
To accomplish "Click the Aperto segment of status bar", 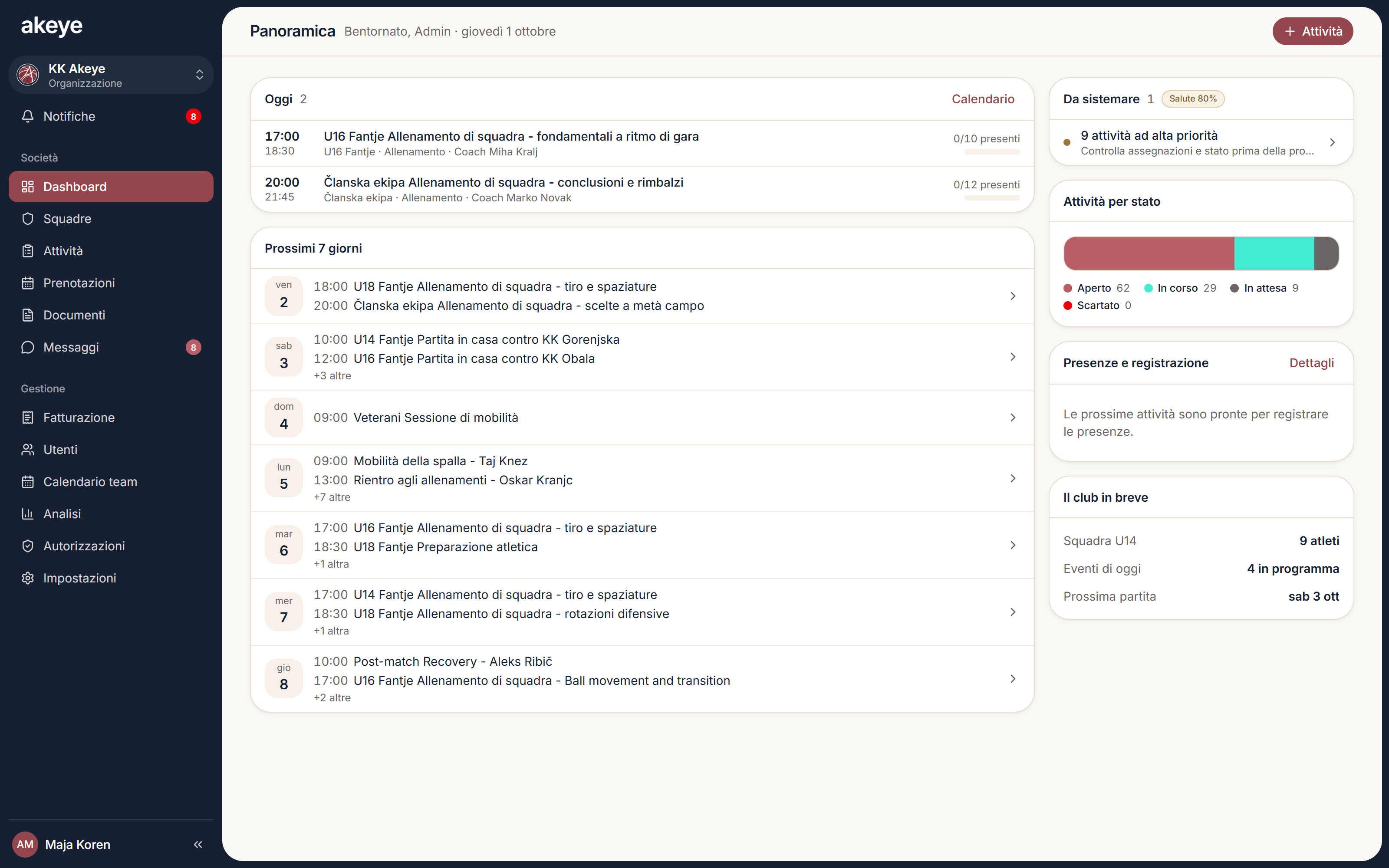I will [x=1149, y=253].
